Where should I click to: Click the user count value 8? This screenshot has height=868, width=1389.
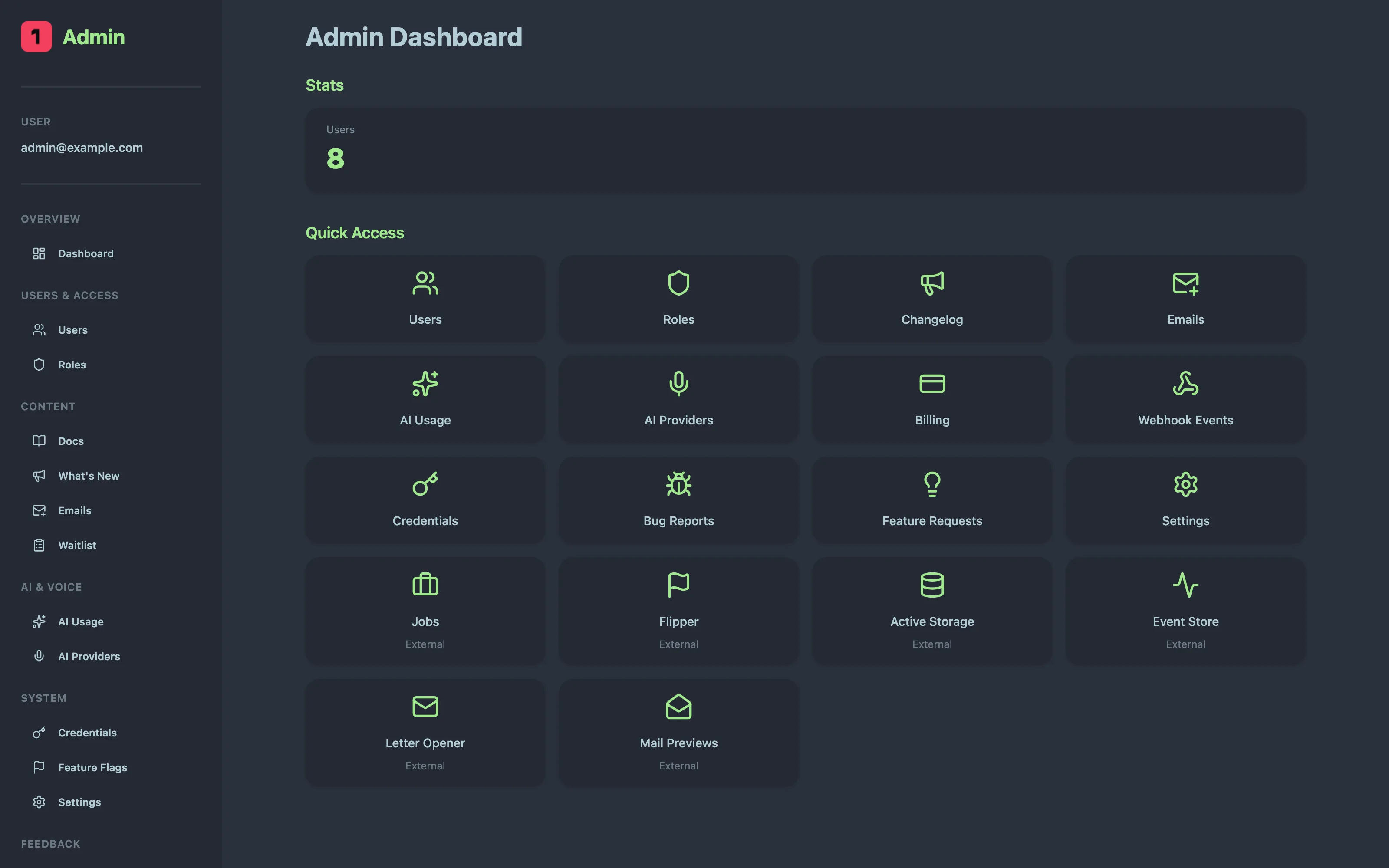point(336,158)
